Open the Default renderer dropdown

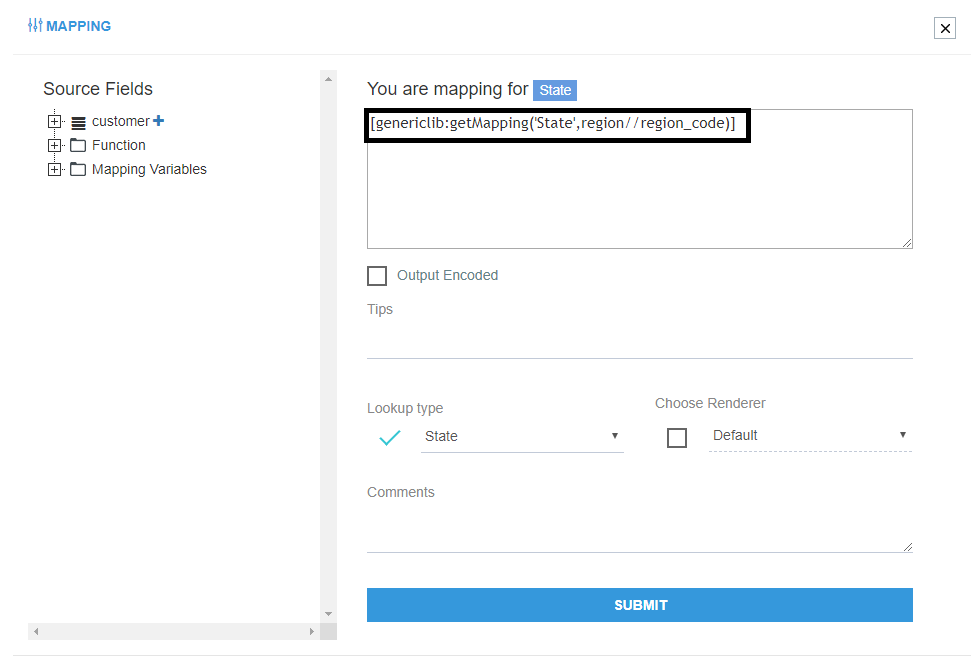point(809,435)
